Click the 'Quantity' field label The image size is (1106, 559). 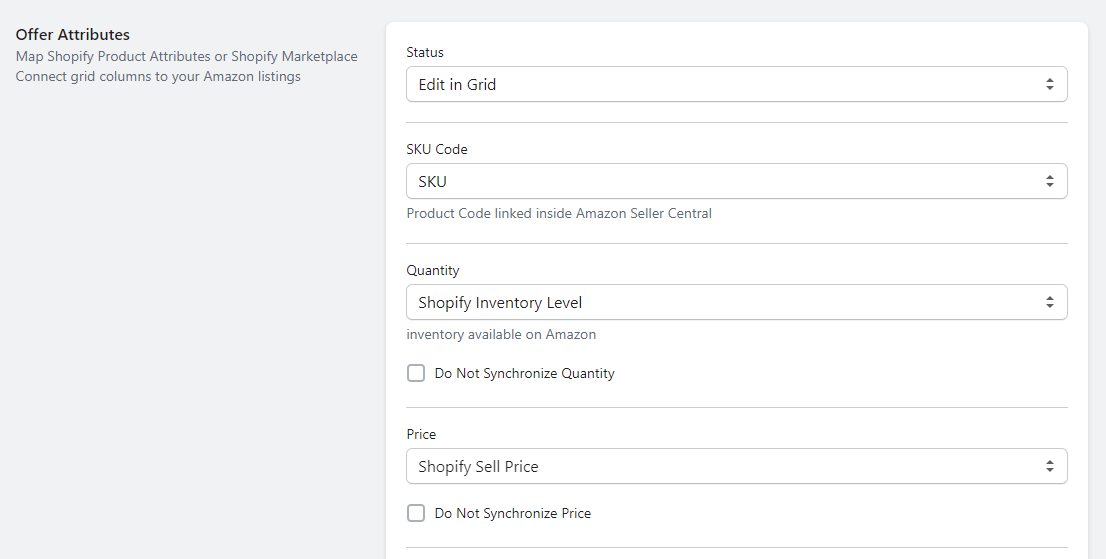[432, 271]
